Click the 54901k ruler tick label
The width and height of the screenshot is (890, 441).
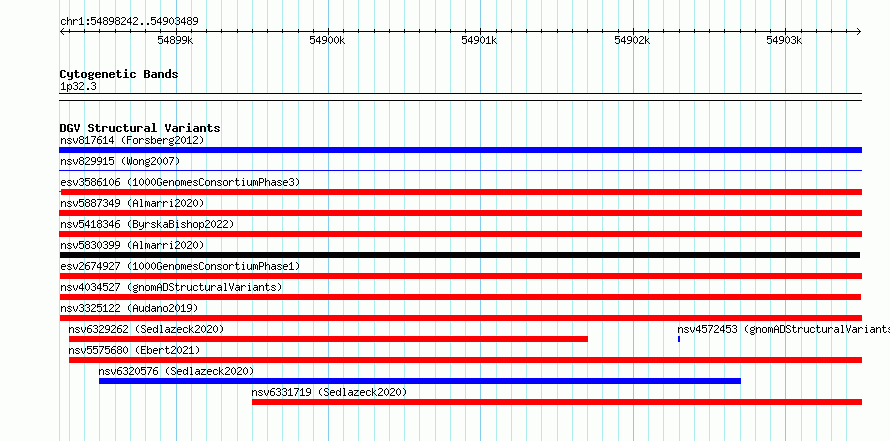[x=479, y=40]
